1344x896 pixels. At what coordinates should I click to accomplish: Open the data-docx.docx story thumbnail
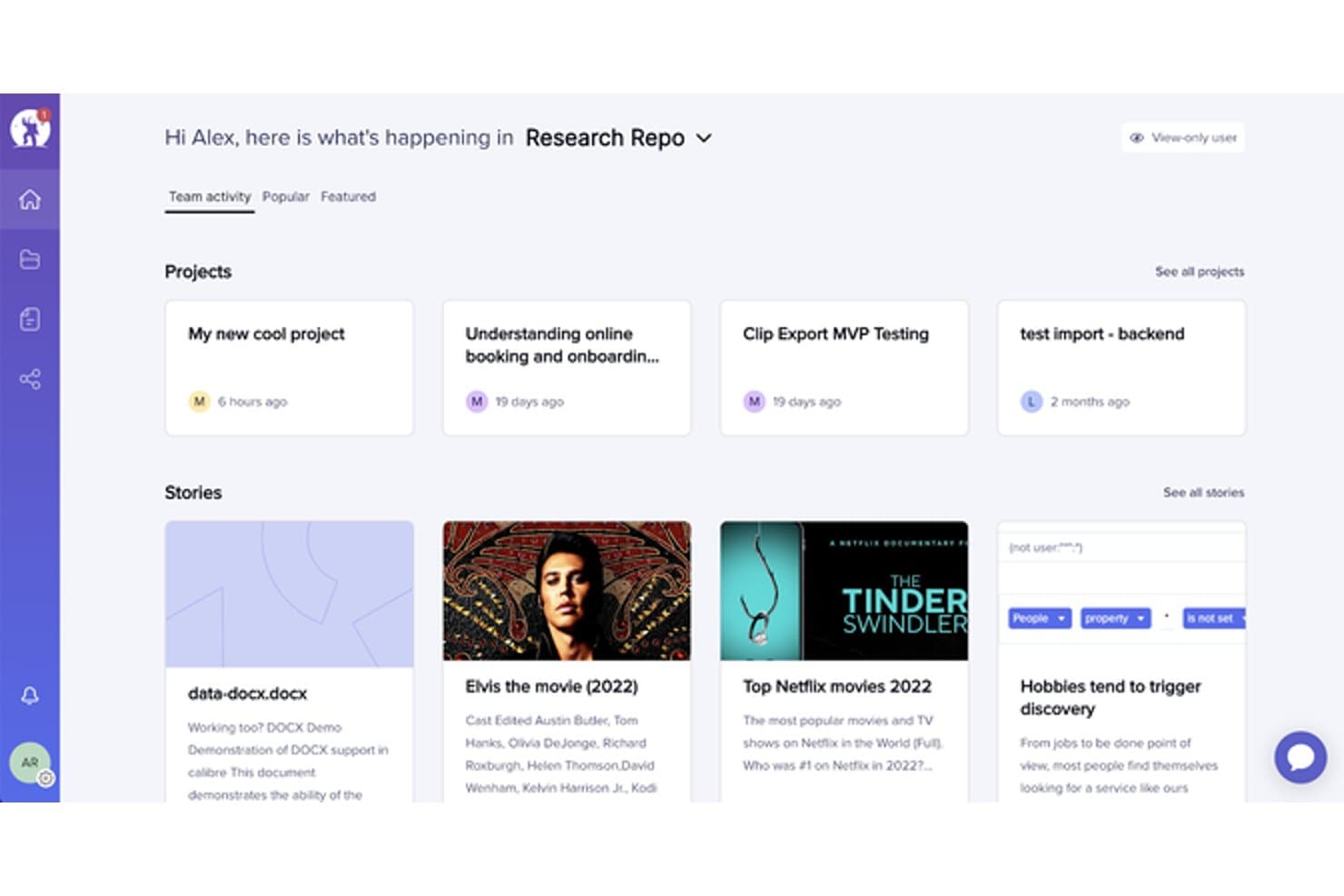[x=289, y=594]
